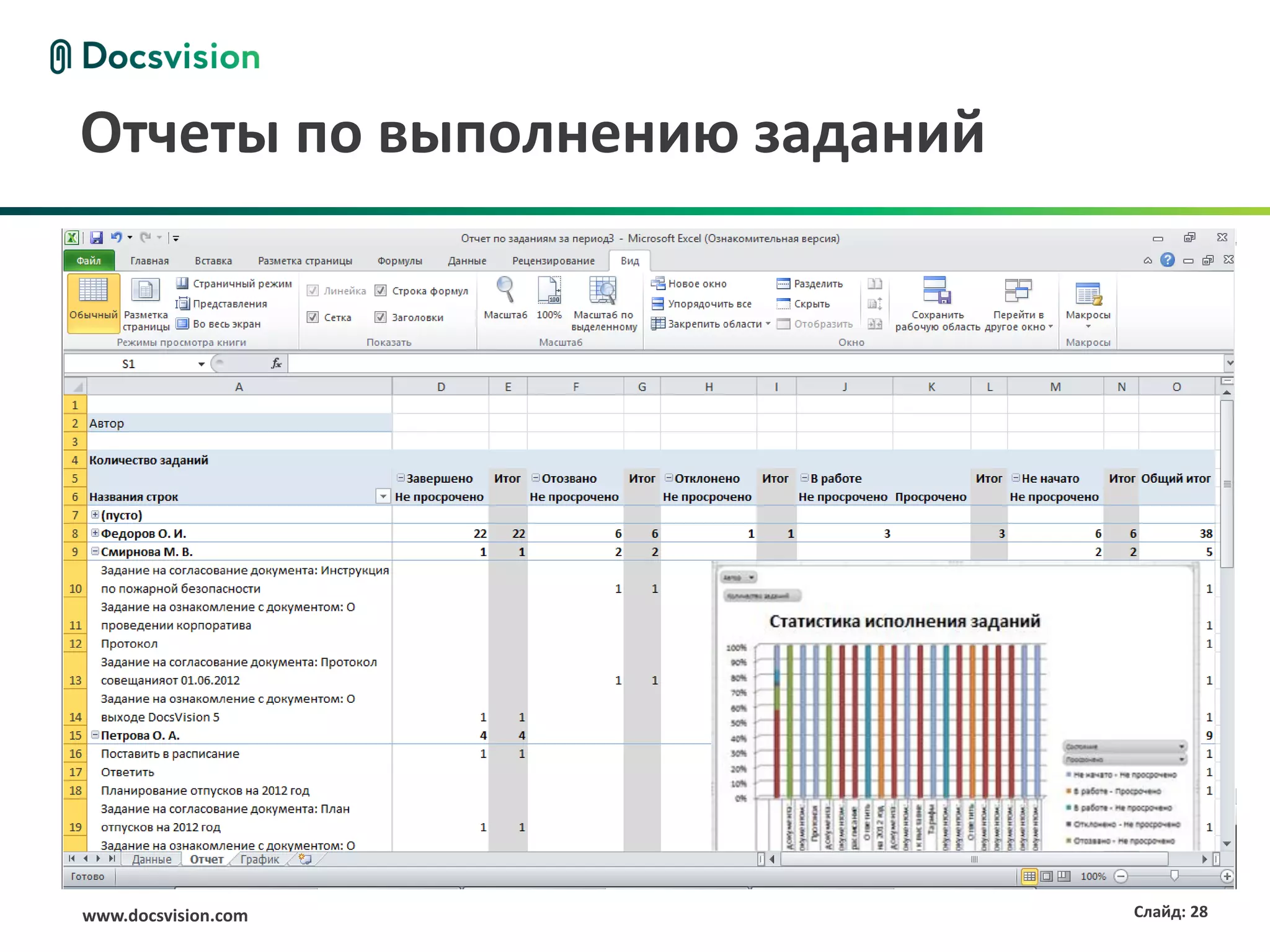Click the vertical scrollbar thumb
The image size is (1270, 952).
coord(1227,483)
